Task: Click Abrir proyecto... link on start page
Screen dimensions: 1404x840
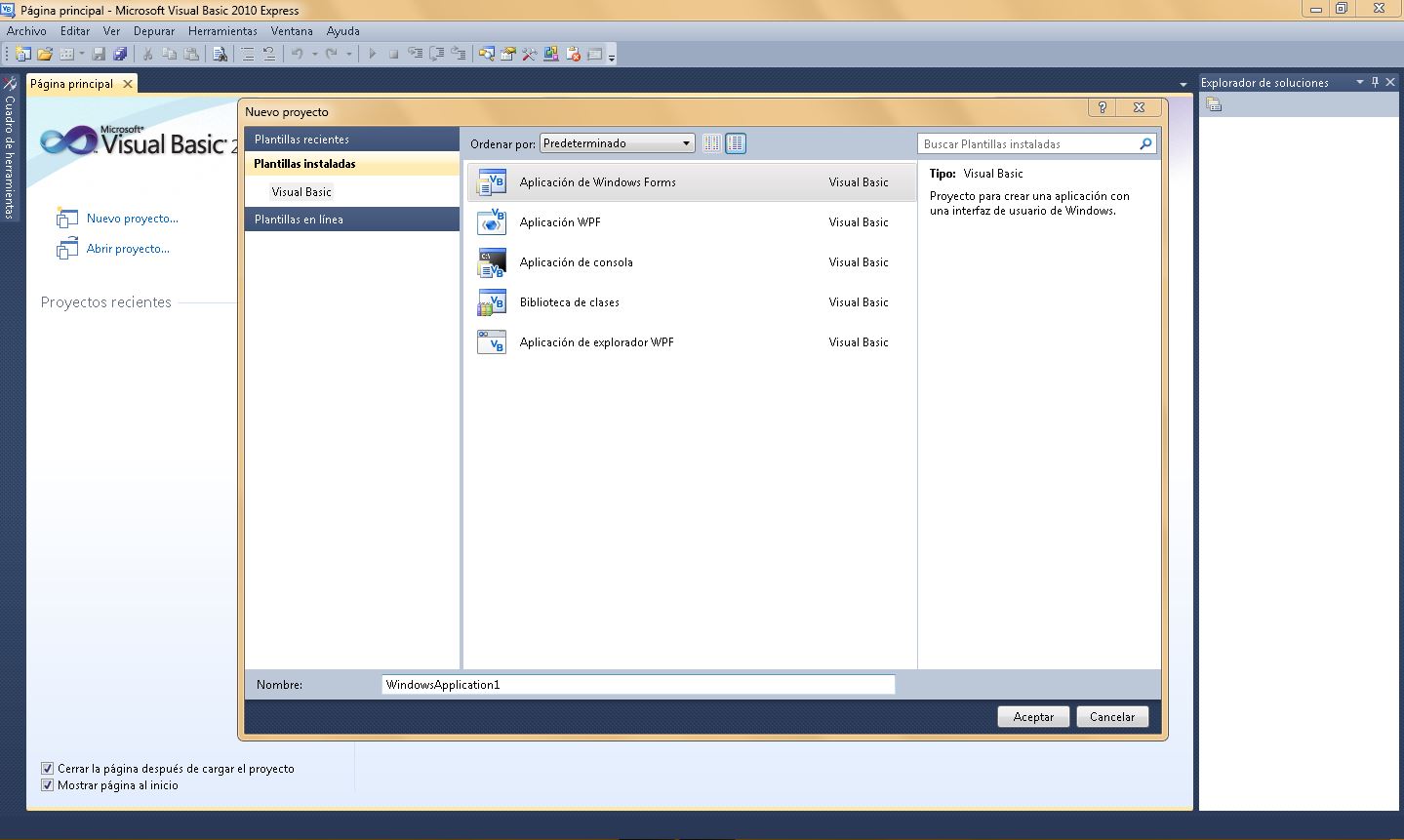Action: (128, 249)
